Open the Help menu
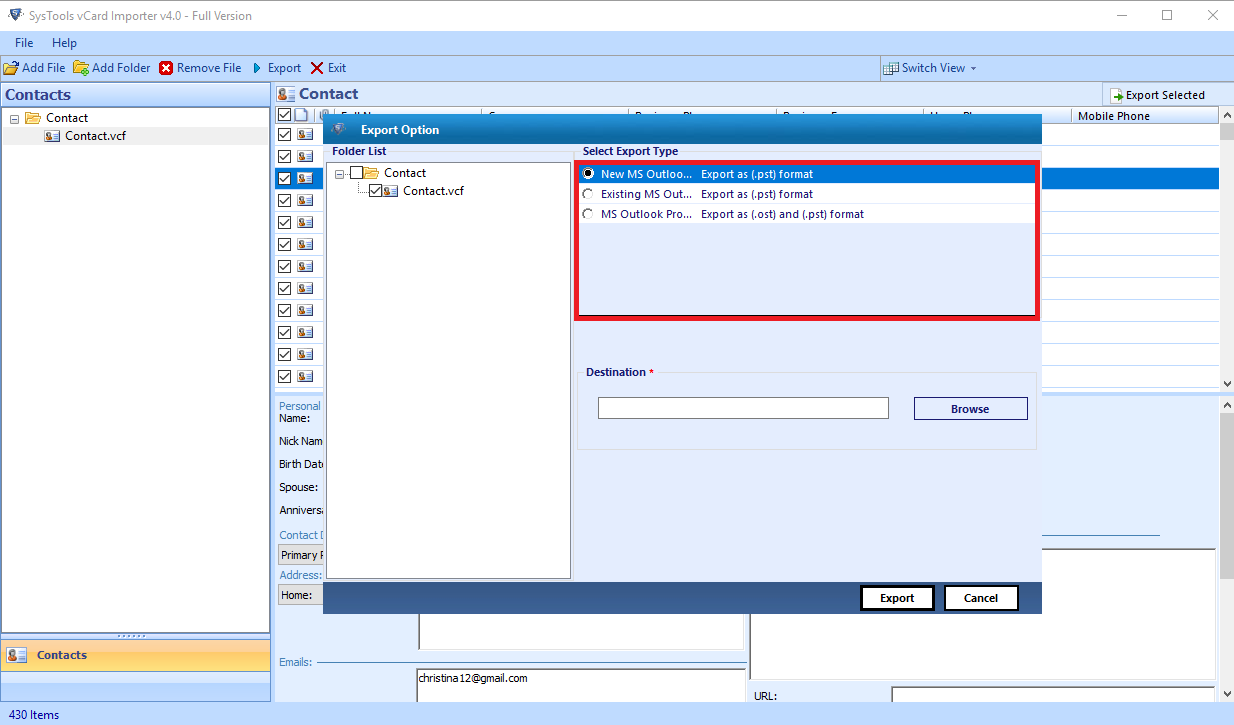The height and width of the screenshot is (725, 1234). coord(64,43)
